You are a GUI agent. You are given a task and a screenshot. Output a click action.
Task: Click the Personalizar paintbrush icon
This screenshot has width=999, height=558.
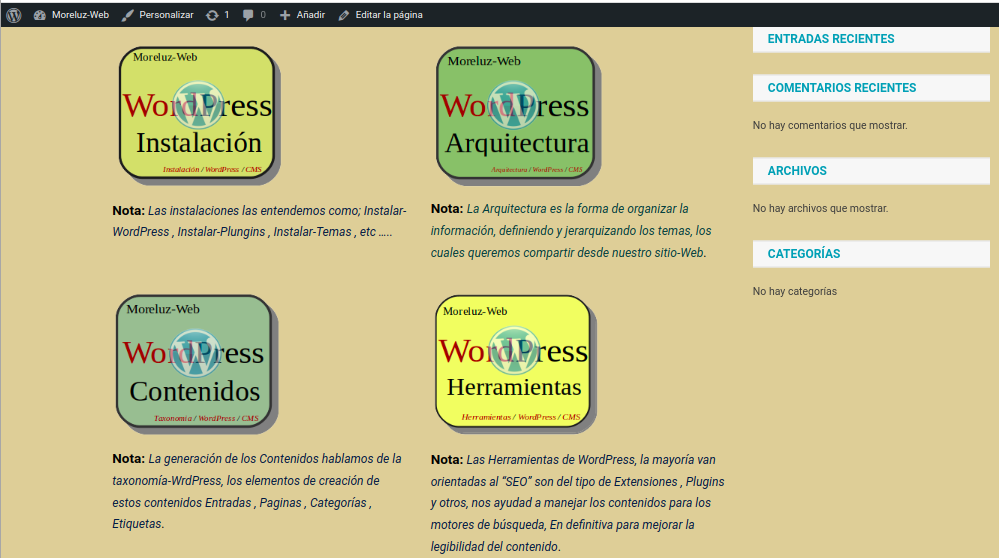pos(127,15)
